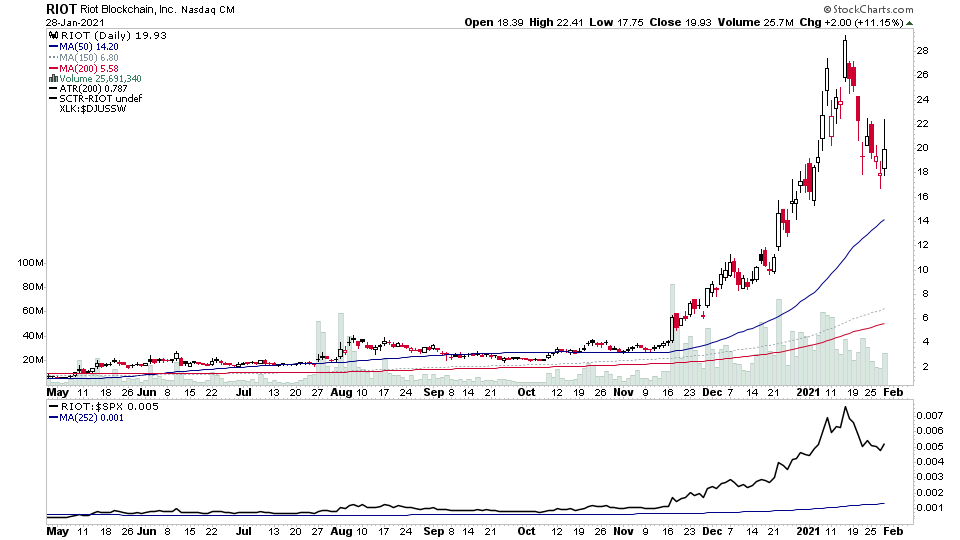
Task: Click the 'XLK:$DJUSSW' legend entry
Action: click(x=92, y=108)
